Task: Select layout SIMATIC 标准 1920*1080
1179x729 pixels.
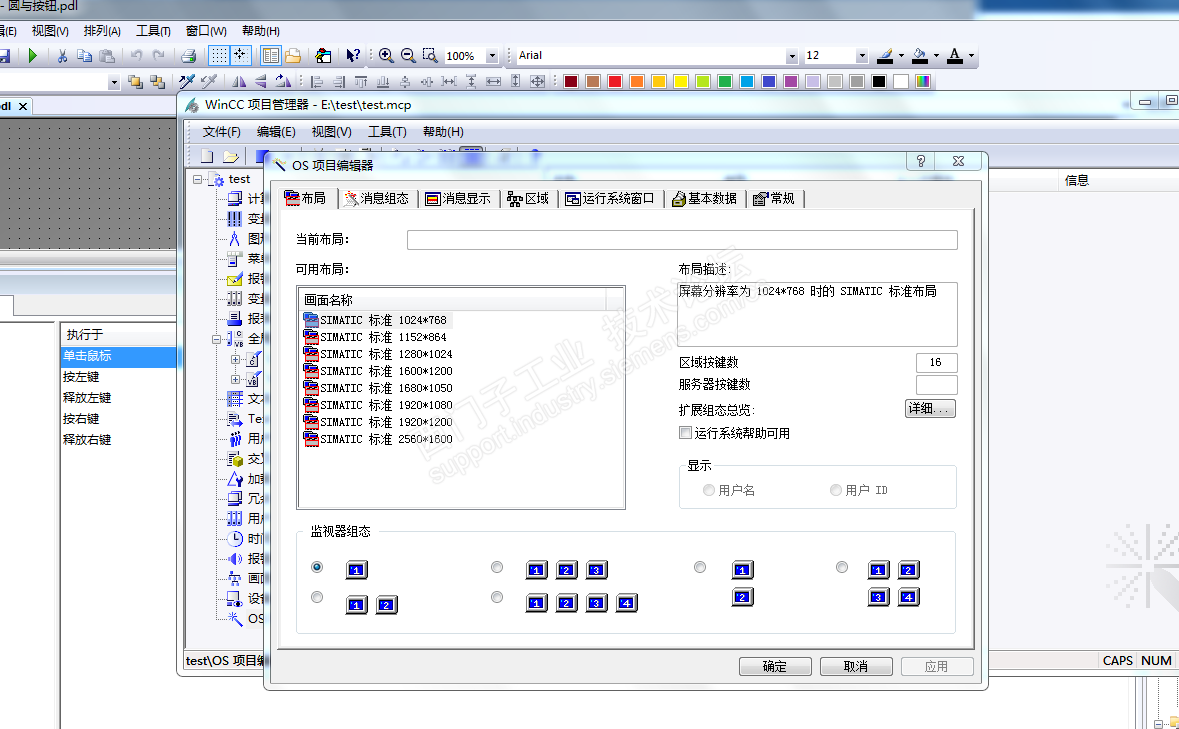Action: (378, 405)
